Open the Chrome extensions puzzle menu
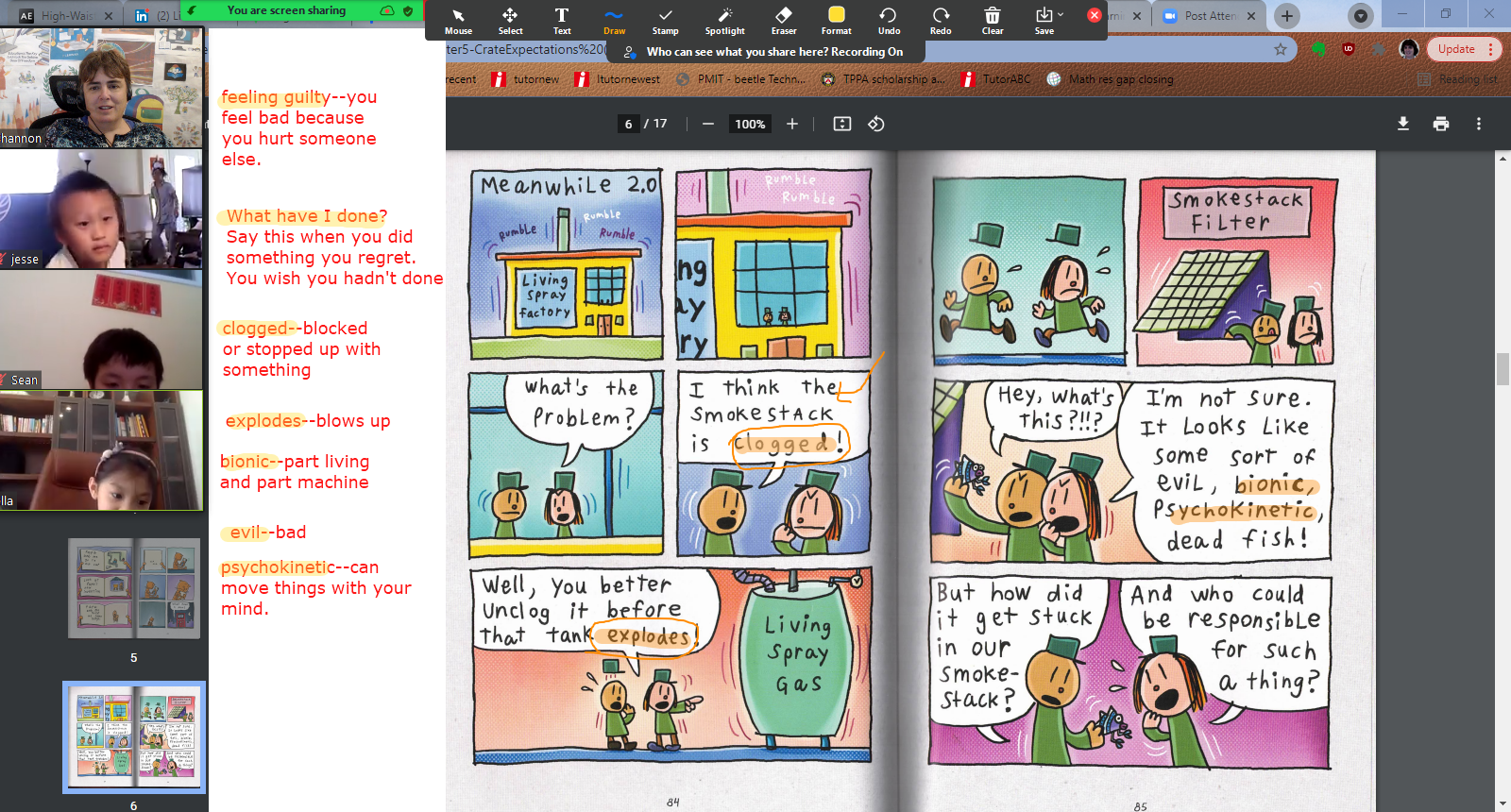The image size is (1511, 812). tap(1379, 49)
